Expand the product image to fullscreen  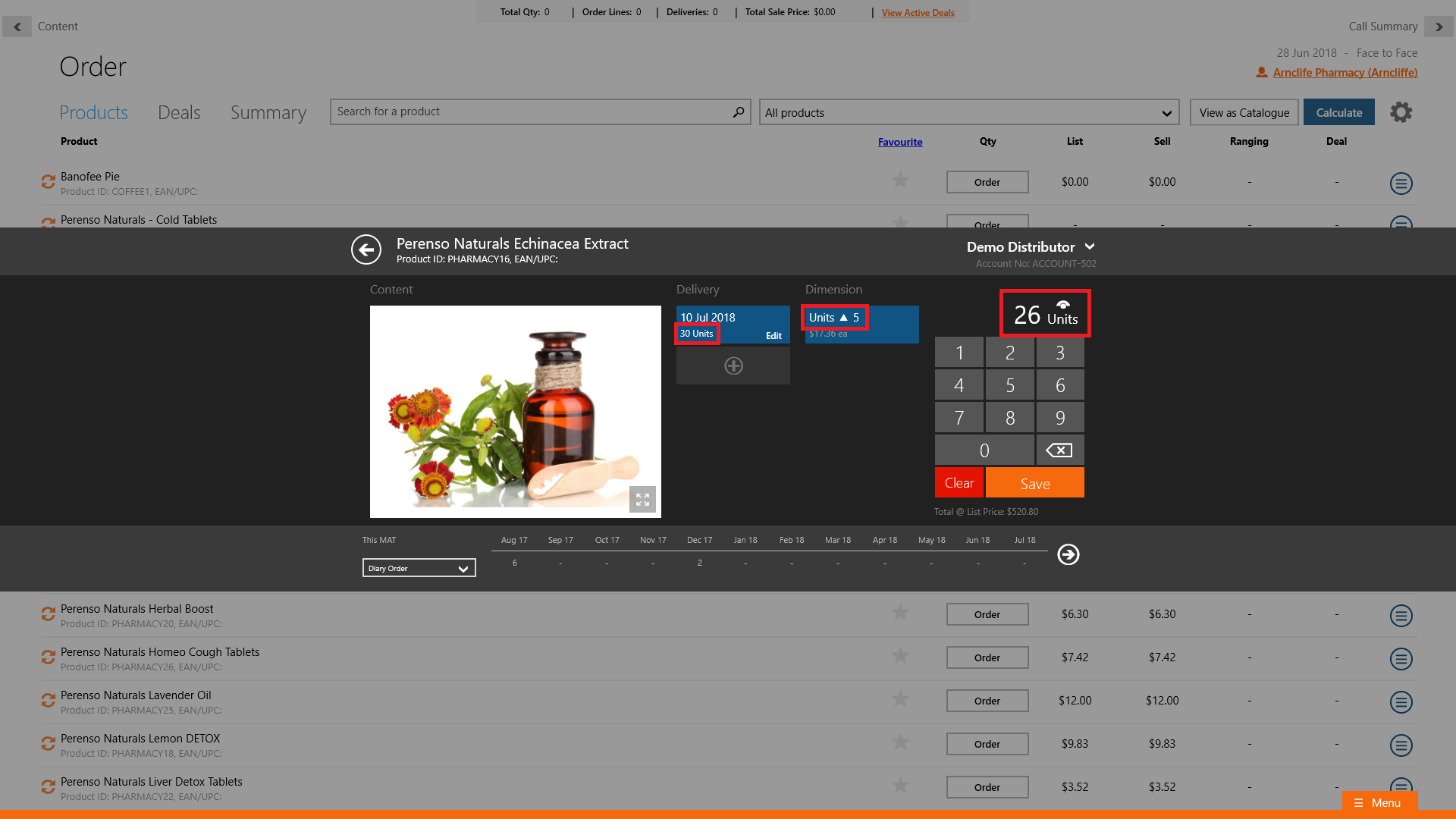[642, 499]
